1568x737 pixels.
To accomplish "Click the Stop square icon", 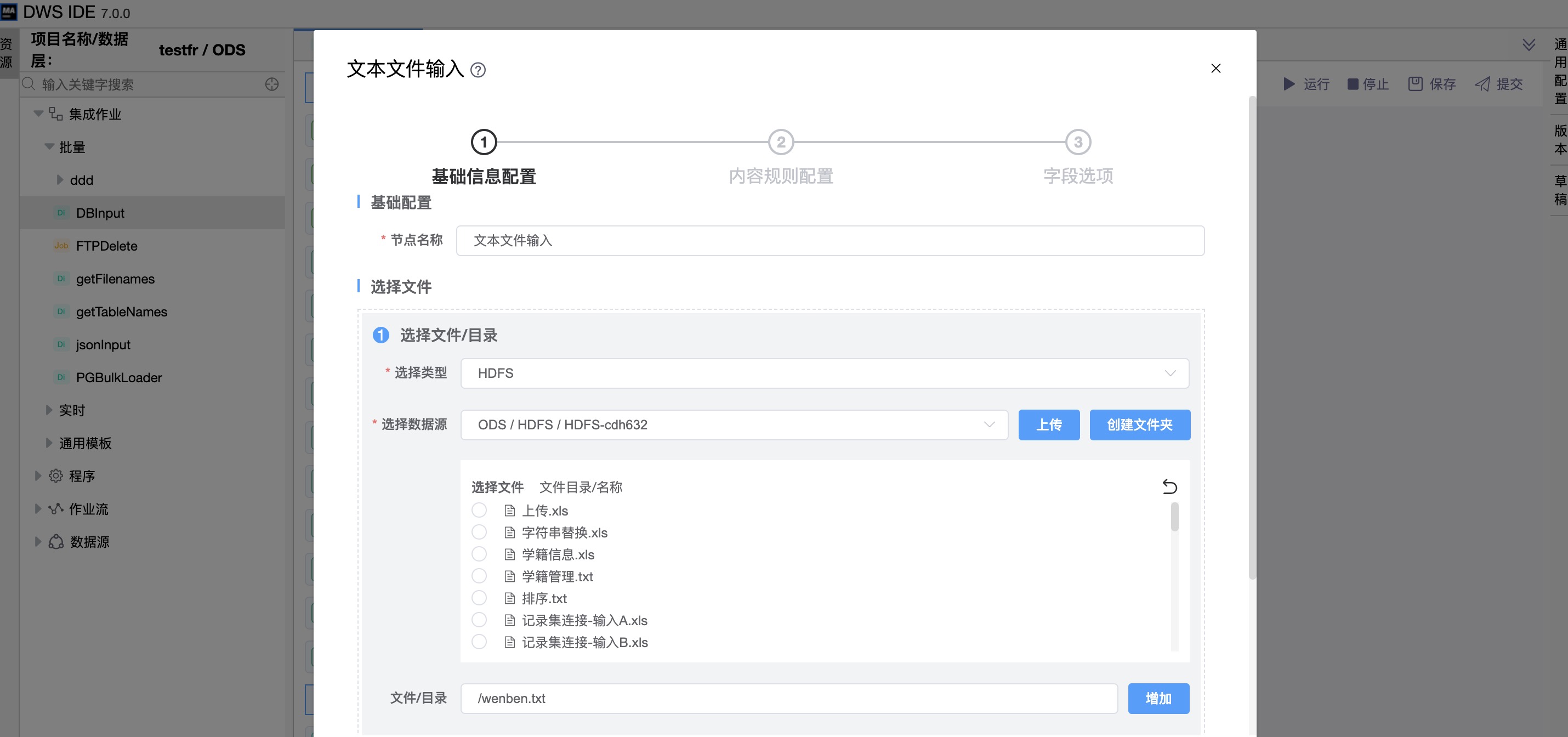I will pos(1353,84).
